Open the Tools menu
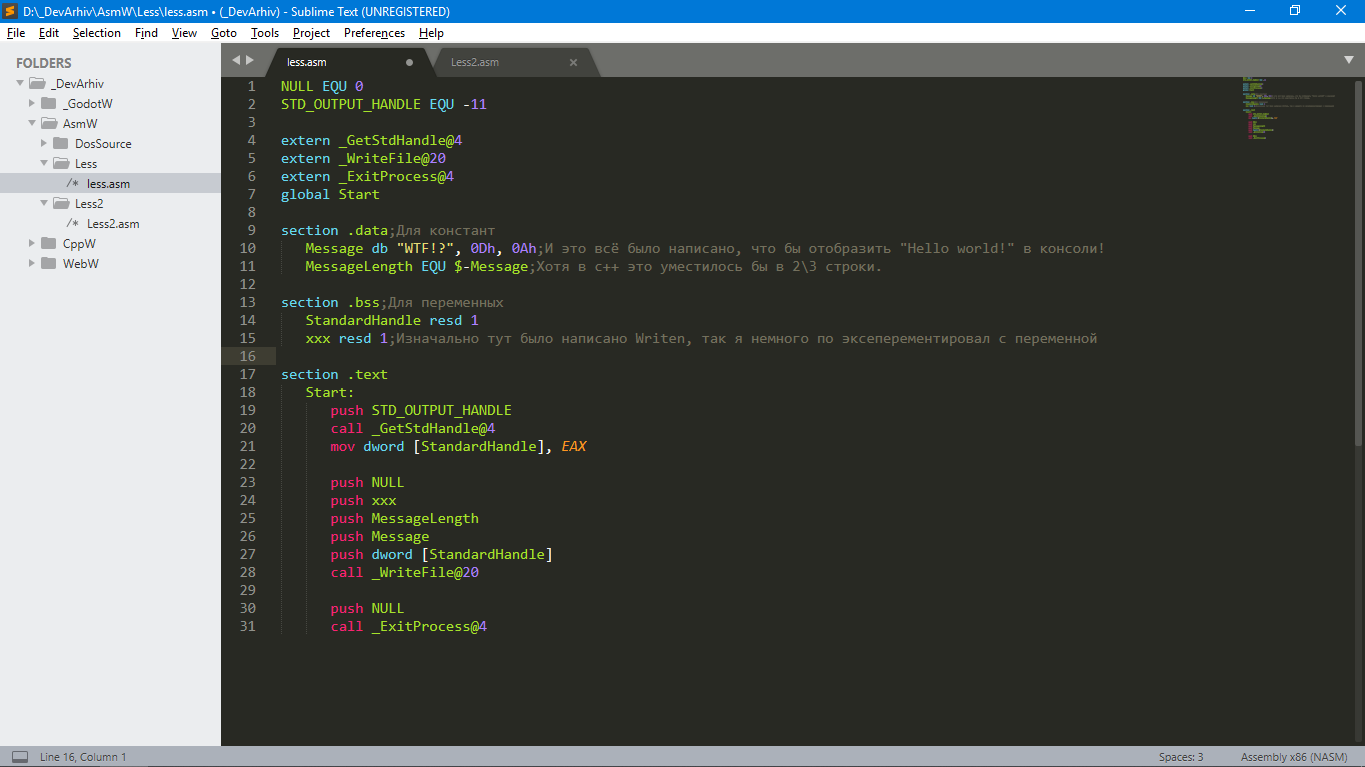Viewport: 1365px width, 767px height. [265, 33]
